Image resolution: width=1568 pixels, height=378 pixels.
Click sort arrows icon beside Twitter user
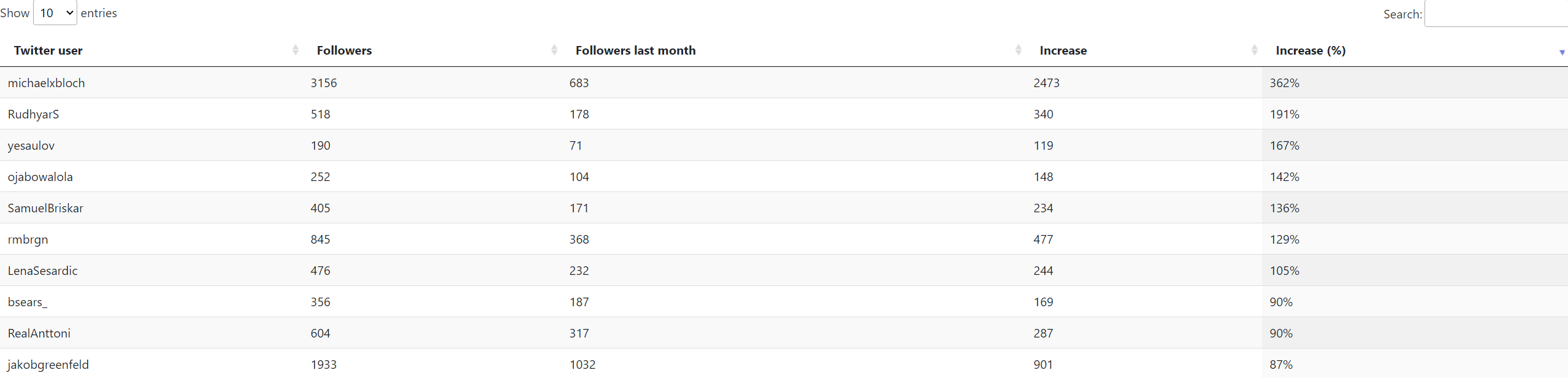coord(296,50)
